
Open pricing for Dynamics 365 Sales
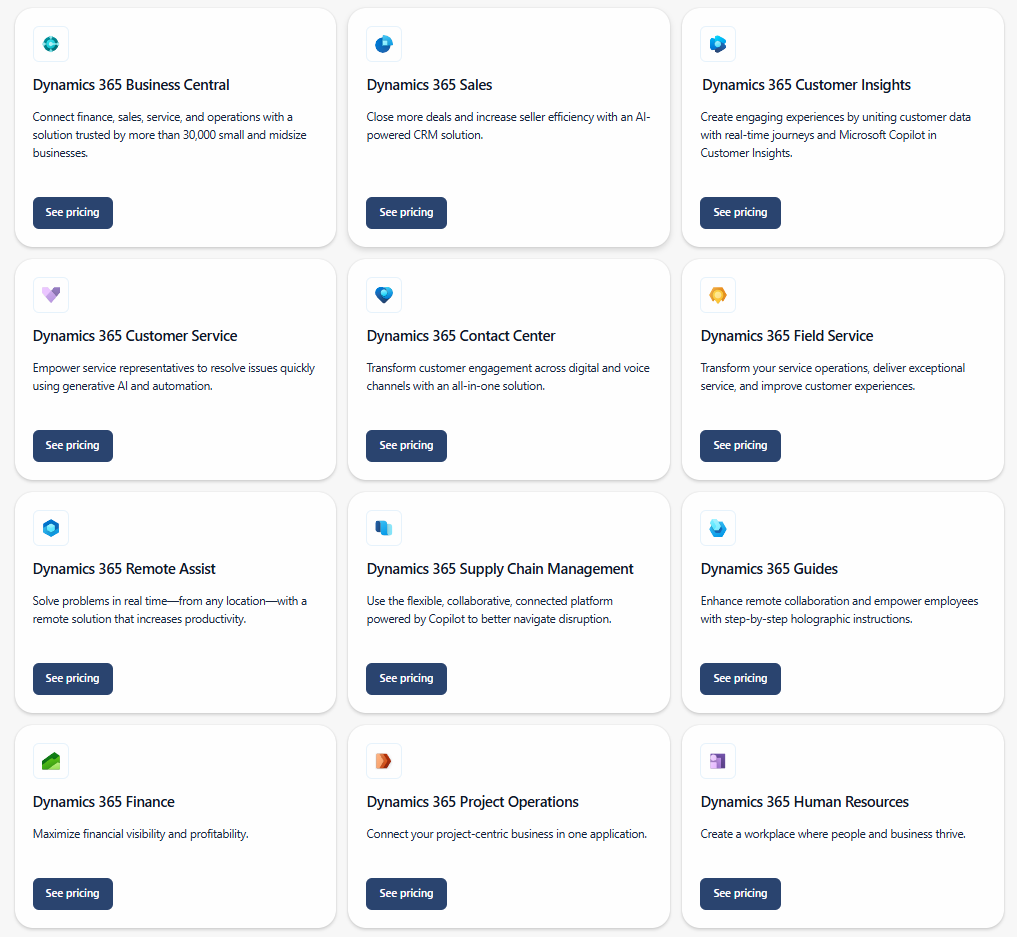pos(406,212)
